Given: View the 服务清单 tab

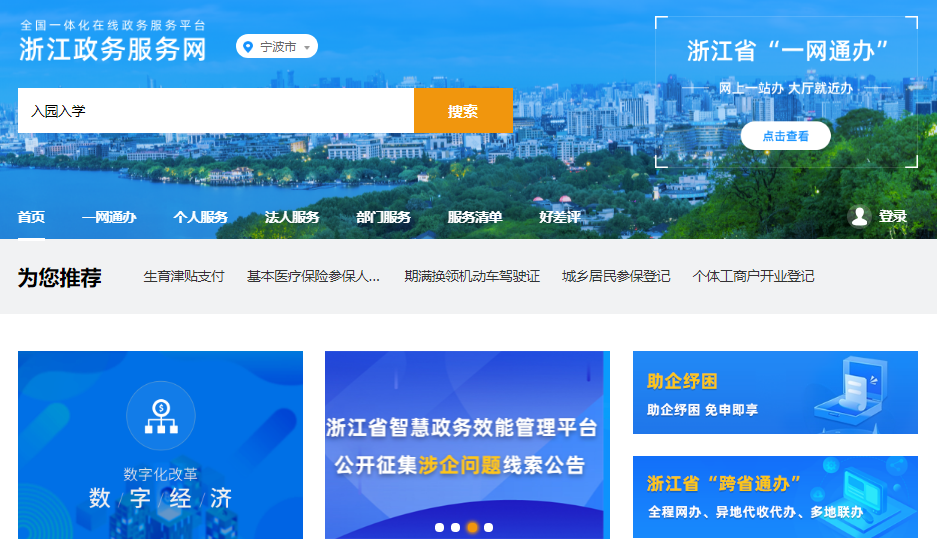Looking at the screenshot, I should [474, 217].
